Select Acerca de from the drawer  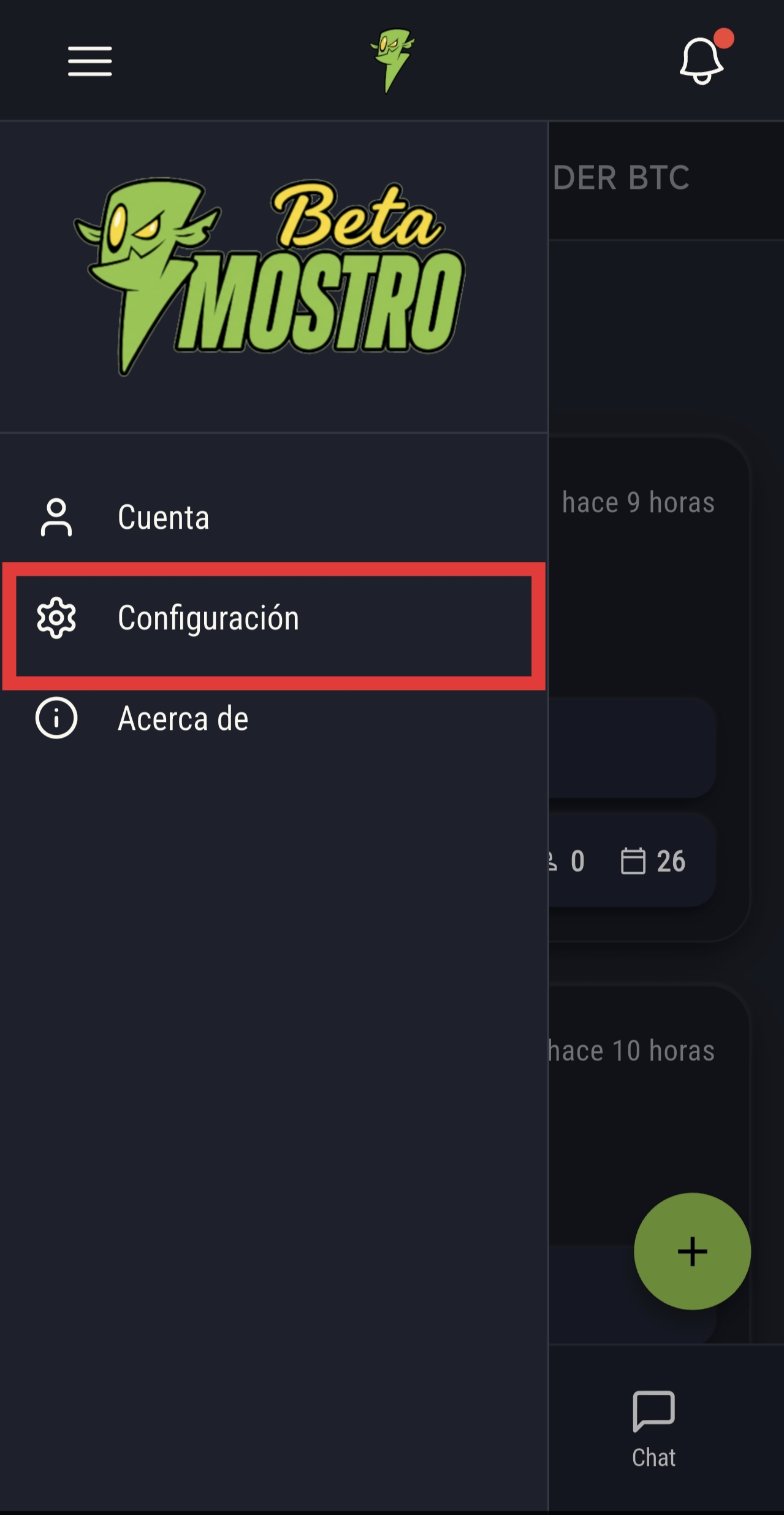pyautogui.click(x=183, y=719)
